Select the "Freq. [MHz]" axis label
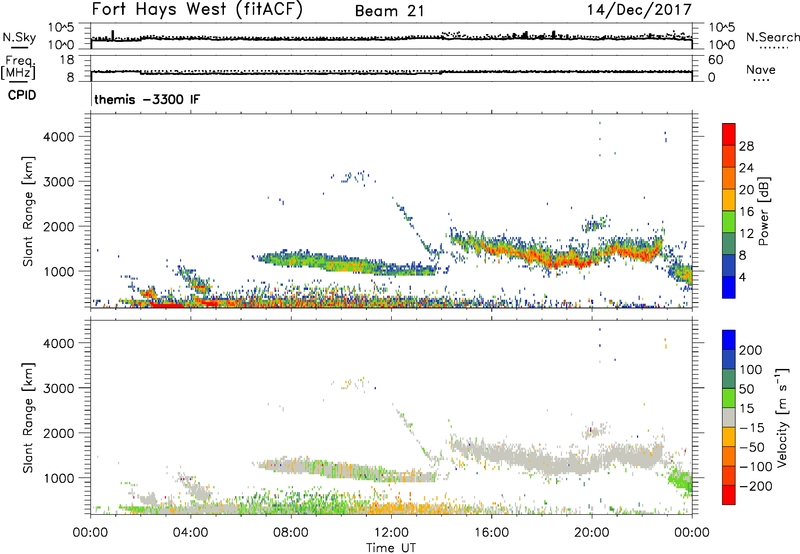The image size is (800, 554). coord(20,67)
